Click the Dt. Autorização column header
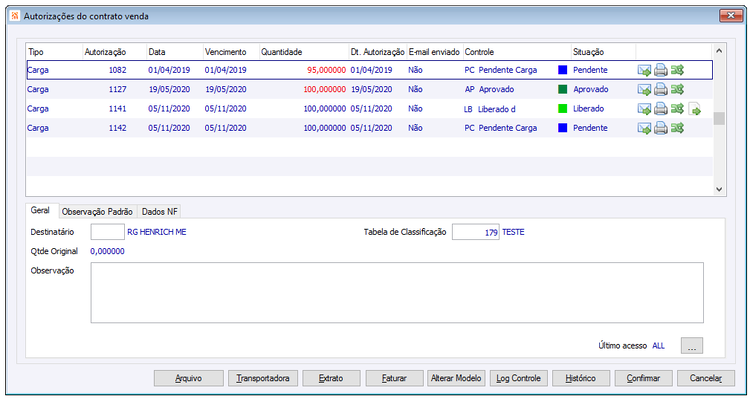The image size is (750, 399). pyautogui.click(x=377, y=52)
